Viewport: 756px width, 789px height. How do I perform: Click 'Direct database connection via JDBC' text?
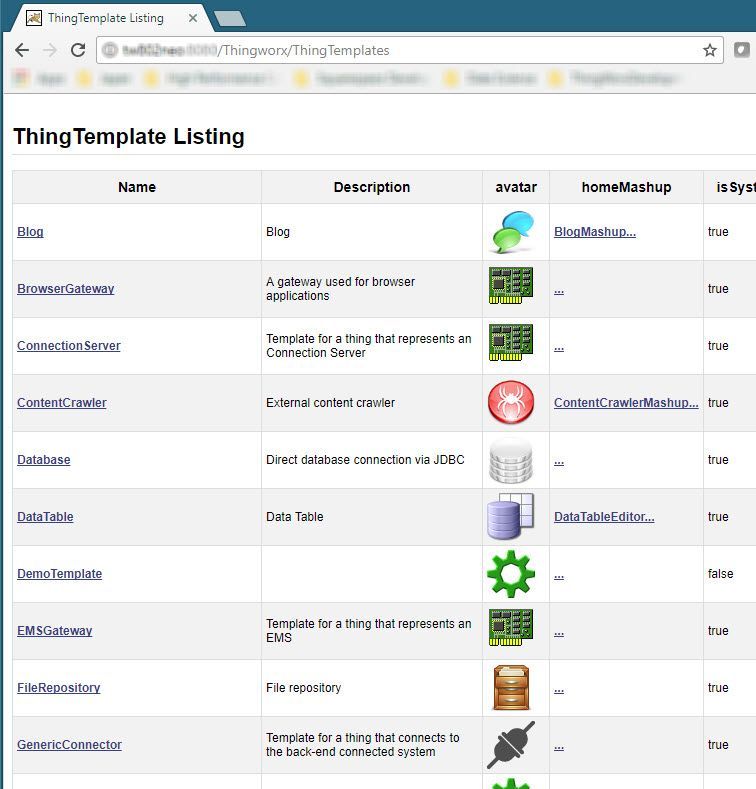pyautogui.click(x=365, y=460)
